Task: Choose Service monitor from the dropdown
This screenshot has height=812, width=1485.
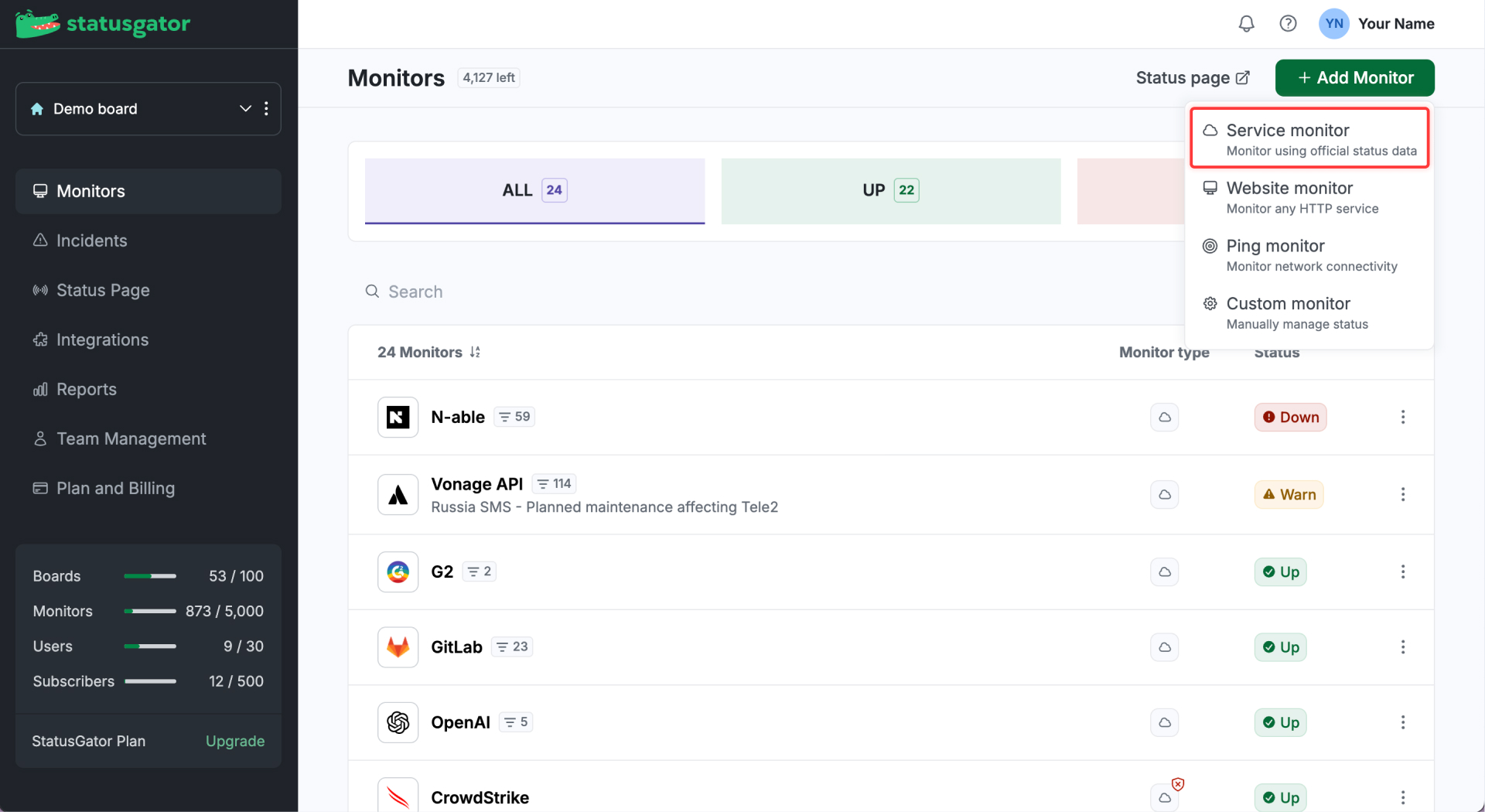Action: 1309,138
